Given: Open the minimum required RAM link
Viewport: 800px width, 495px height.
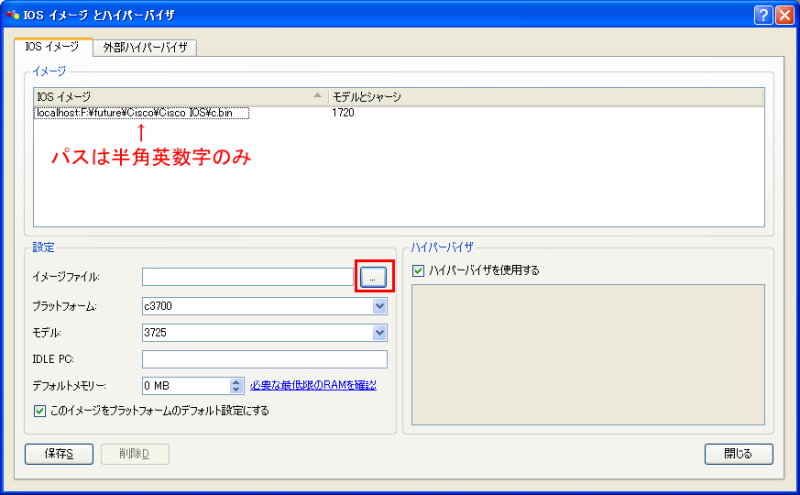Looking at the screenshot, I should 313,385.
